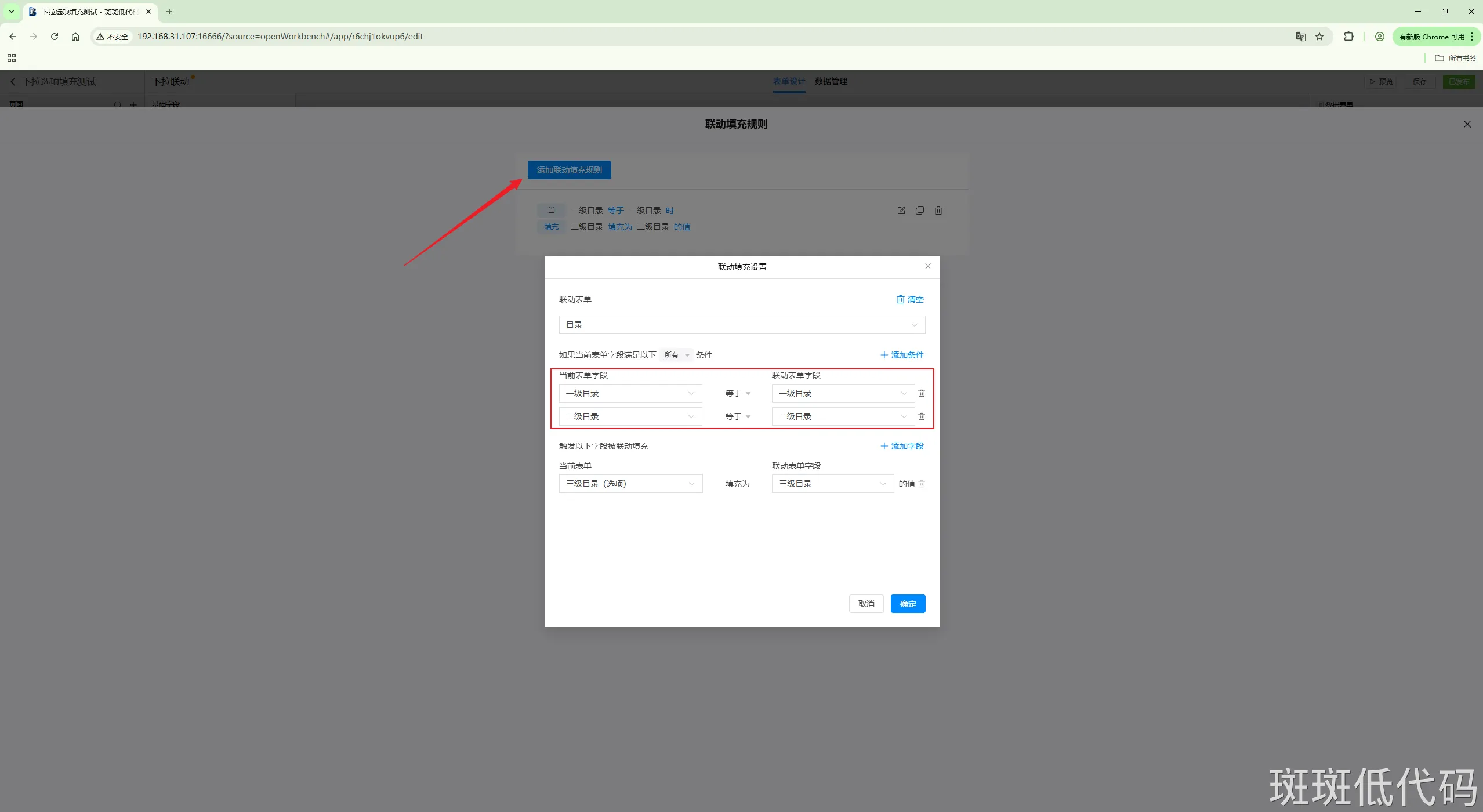Open the Chrome extensions icon

pos(1348,37)
